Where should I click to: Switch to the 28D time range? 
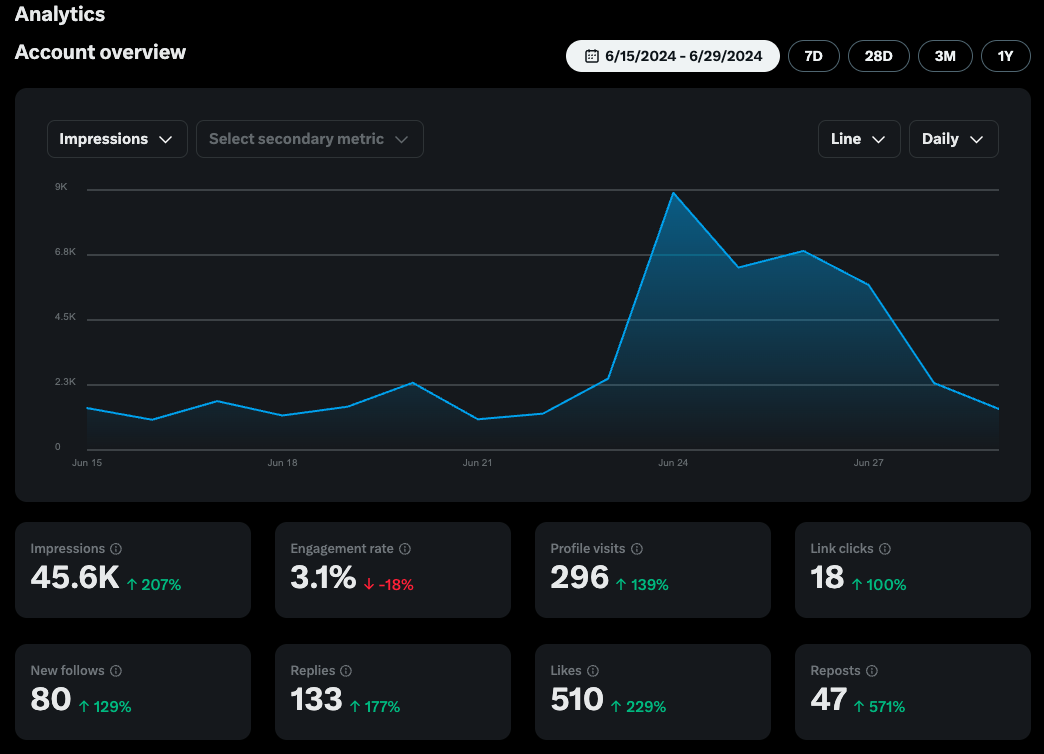879,56
